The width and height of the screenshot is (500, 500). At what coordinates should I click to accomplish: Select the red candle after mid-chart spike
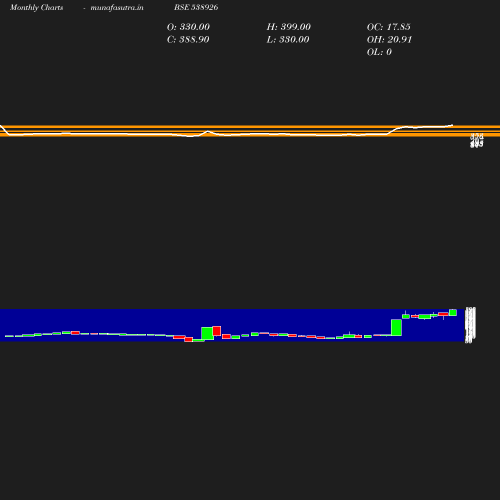coord(217,331)
